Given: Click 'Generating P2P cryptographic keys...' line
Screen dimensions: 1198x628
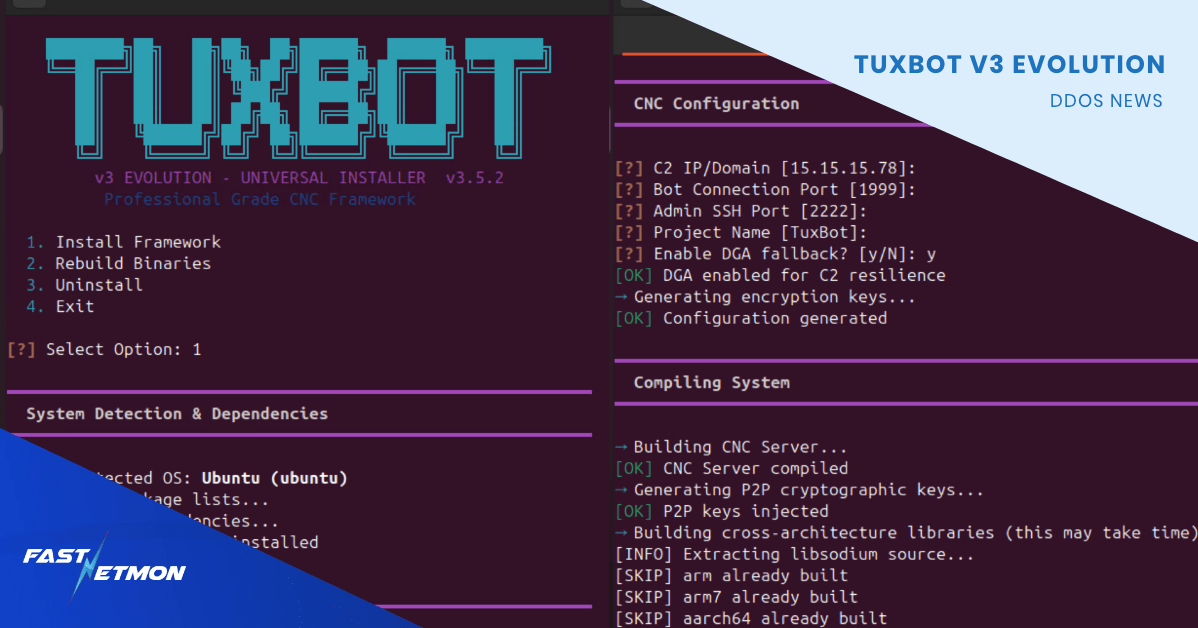Looking at the screenshot, I should coord(800,490).
